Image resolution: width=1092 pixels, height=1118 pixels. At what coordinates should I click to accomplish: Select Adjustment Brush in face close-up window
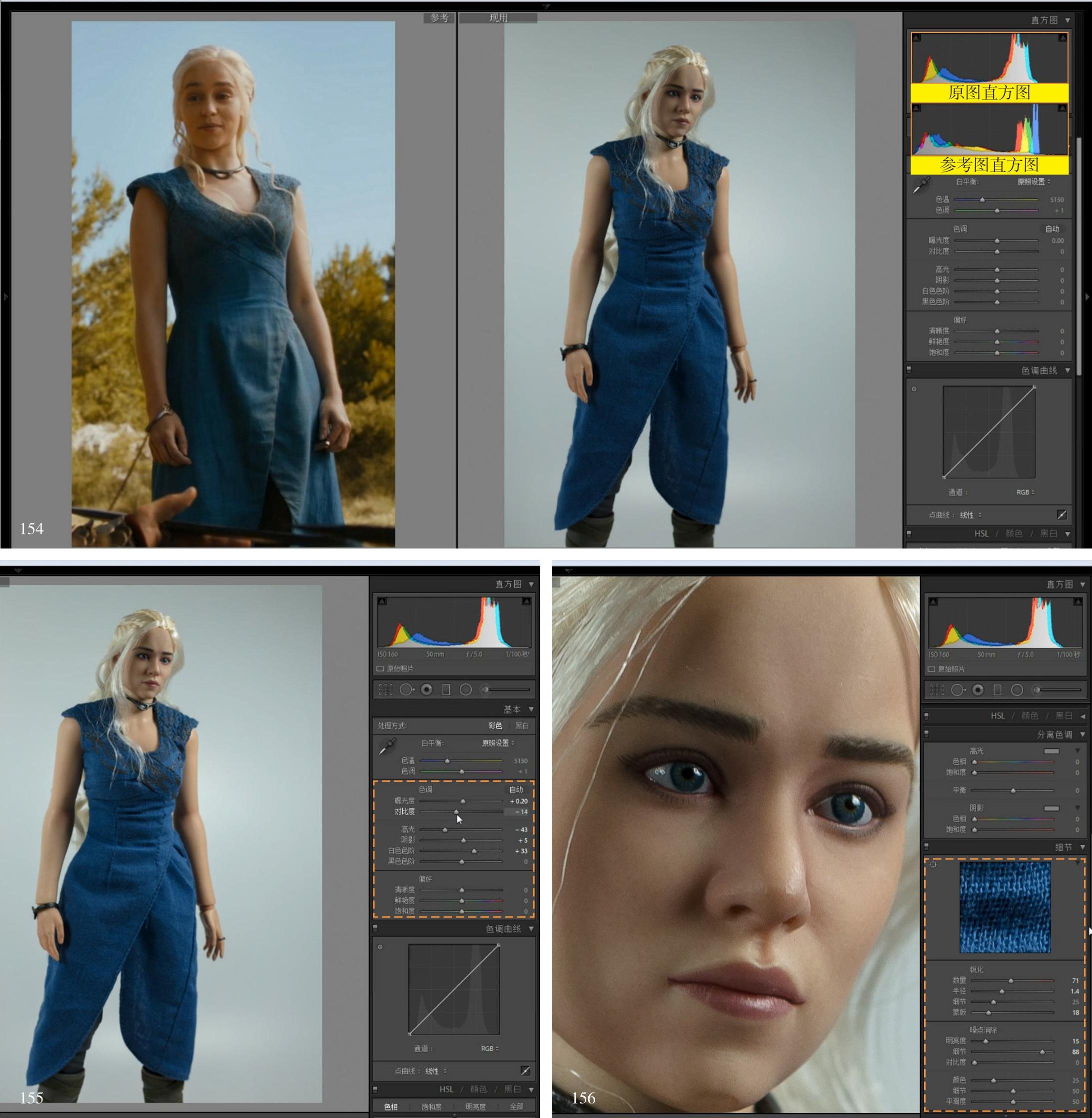pyautogui.click(x=1057, y=690)
